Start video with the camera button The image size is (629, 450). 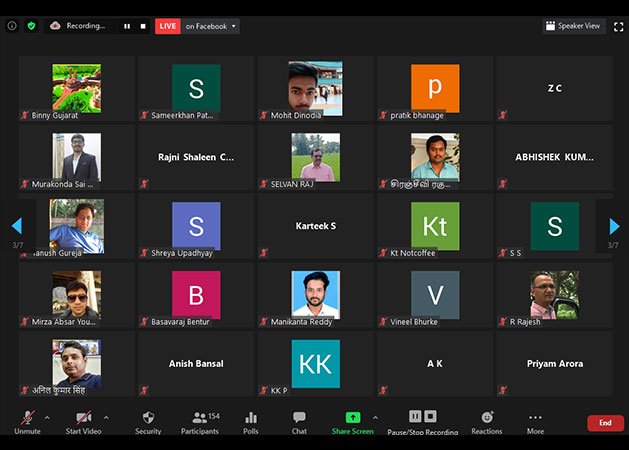coord(83,421)
